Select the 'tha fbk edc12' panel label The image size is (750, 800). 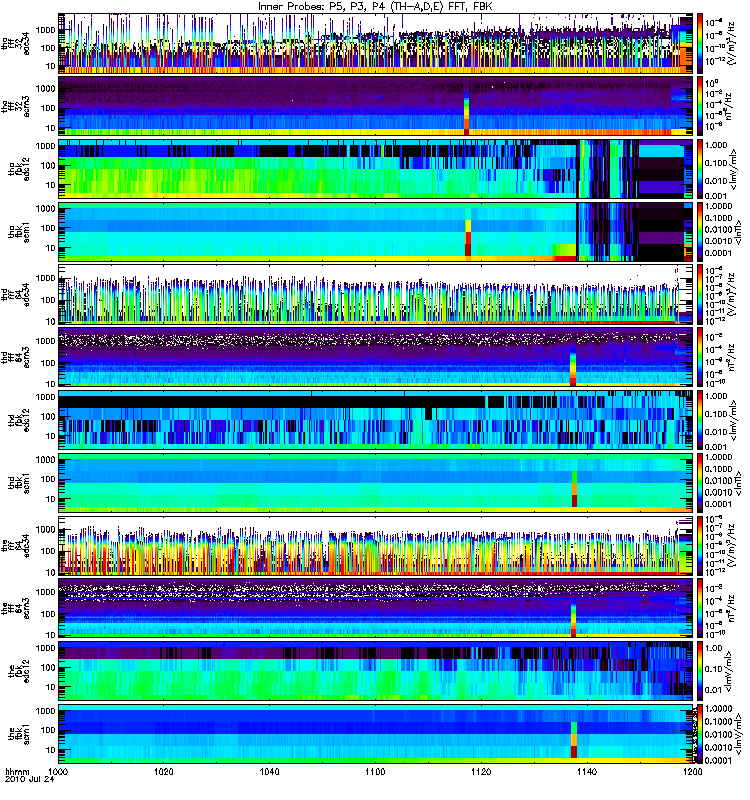[x=20, y=169]
